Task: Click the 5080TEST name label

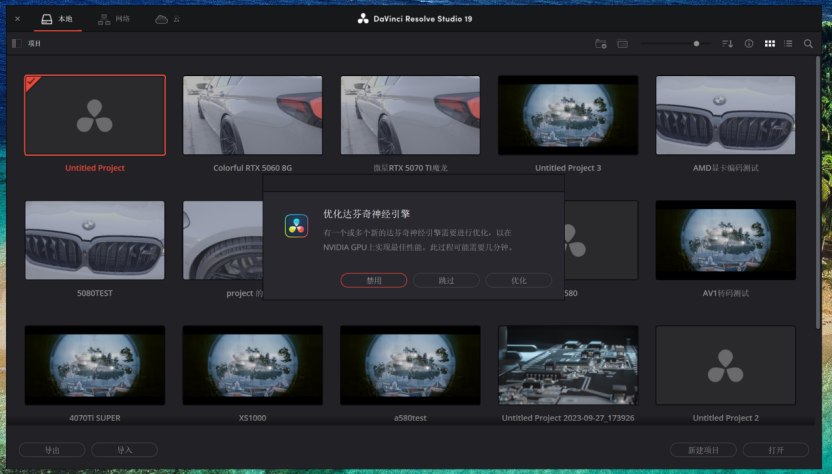Action: (95, 293)
